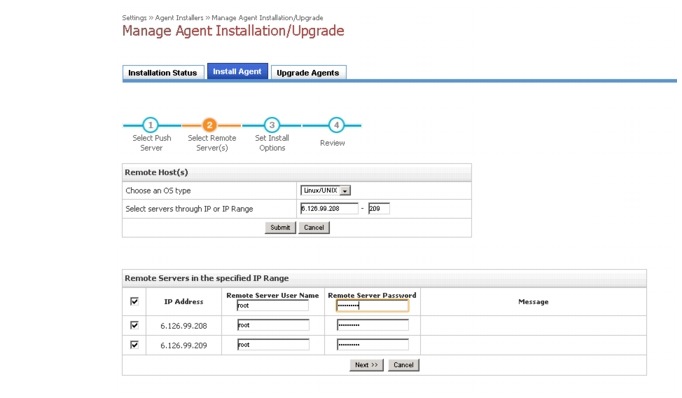The image size is (682, 398).
Task: Click step 3 Set Install Options circle
Action: (x=272, y=125)
